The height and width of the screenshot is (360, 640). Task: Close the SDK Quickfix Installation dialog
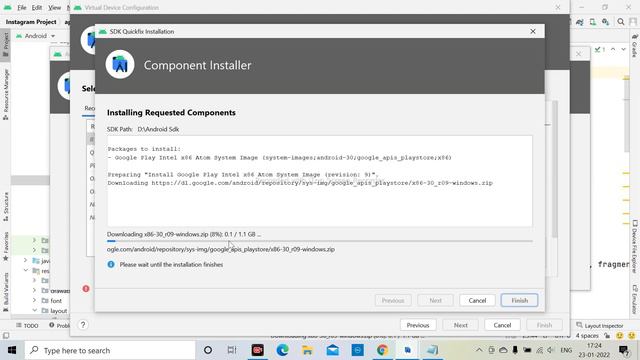click(x=533, y=31)
